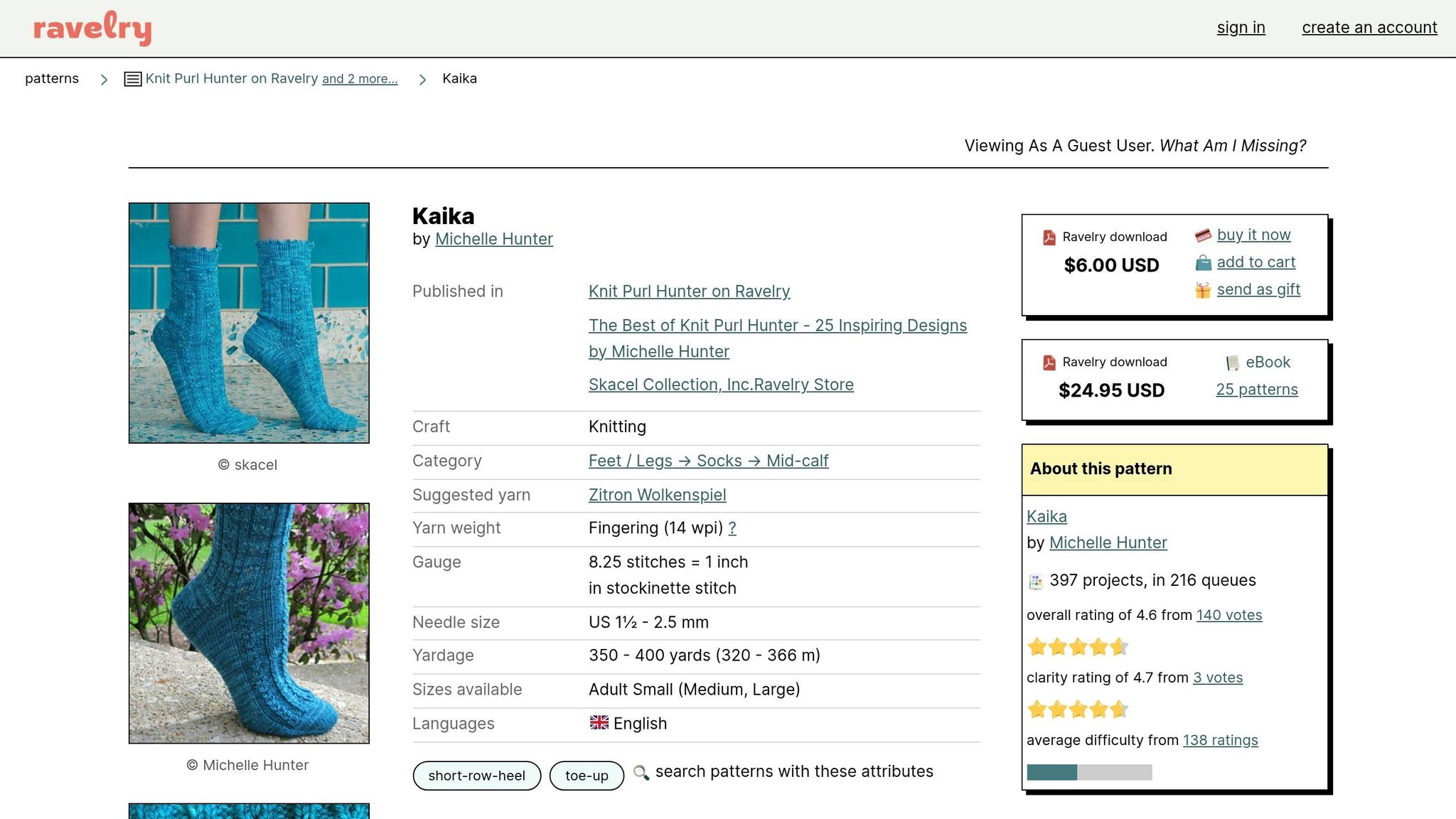
Task: Click the UK flag icon next to English
Action: coord(599,723)
